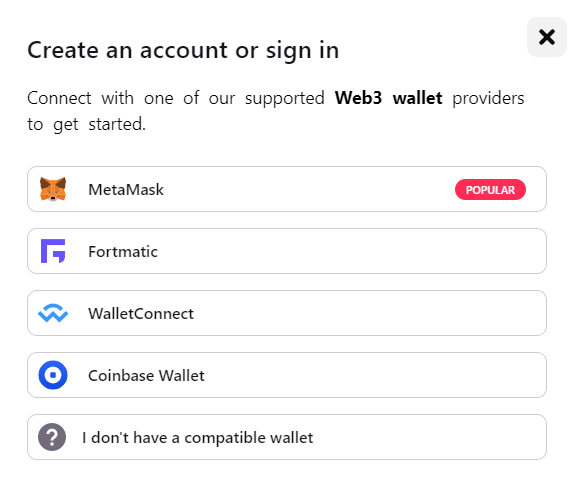The height and width of the screenshot is (504, 573).
Task: Click the "compatible wallet" text in the last row
Action: (248, 438)
